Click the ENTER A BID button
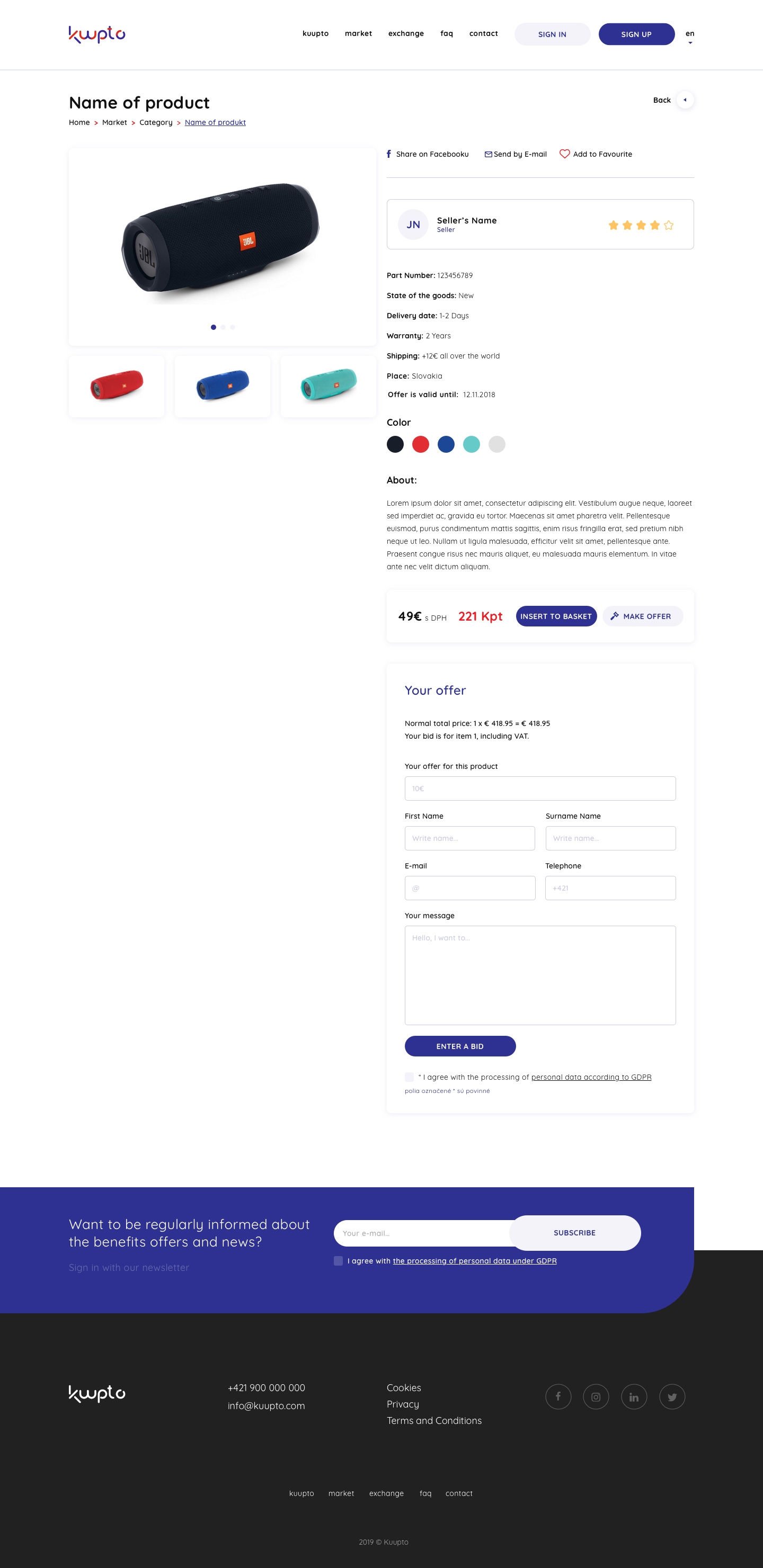This screenshot has height=1568, width=763. pyautogui.click(x=460, y=1046)
